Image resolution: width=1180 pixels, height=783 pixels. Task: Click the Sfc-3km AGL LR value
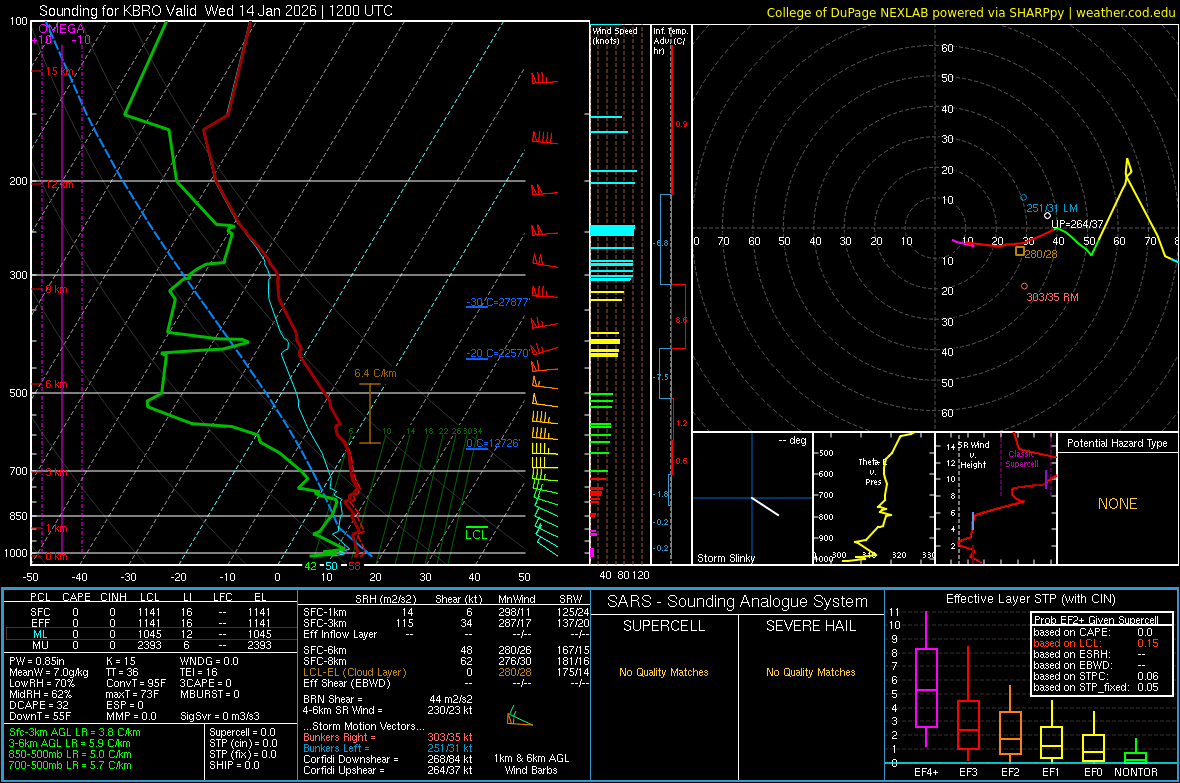[x=75, y=732]
